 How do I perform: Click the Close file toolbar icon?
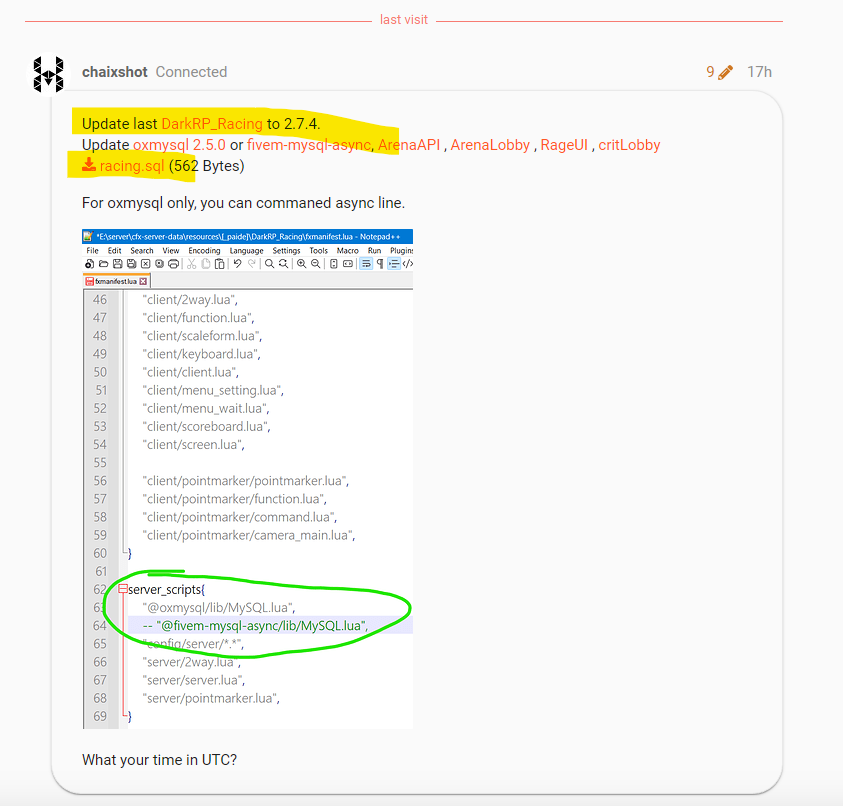click(145, 263)
